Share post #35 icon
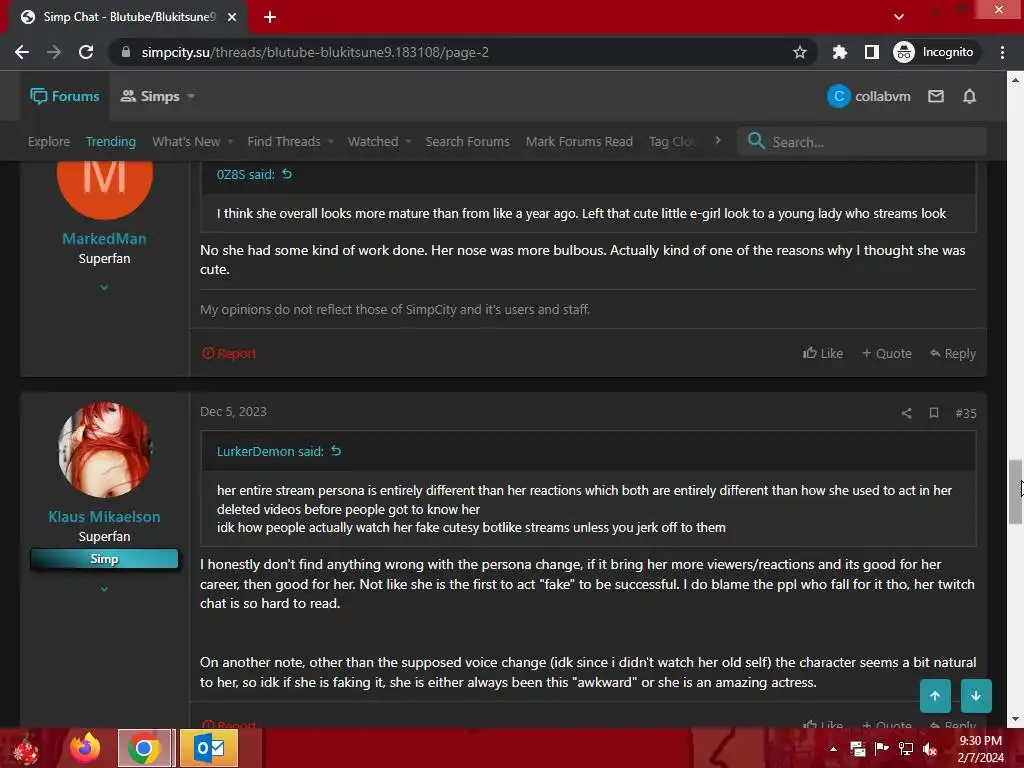1024x768 pixels. coord(906,413)
